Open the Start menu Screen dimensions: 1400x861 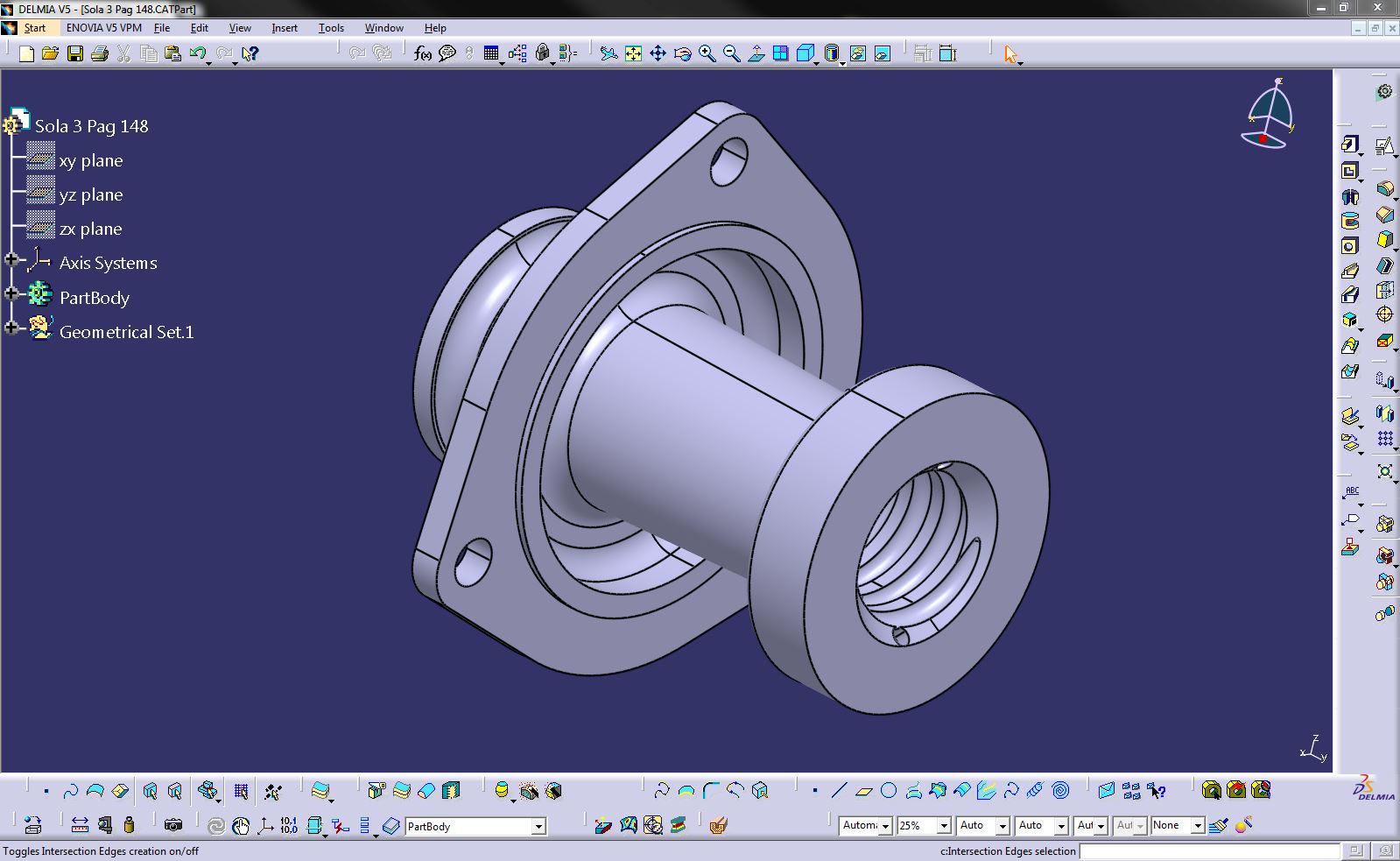34,28
